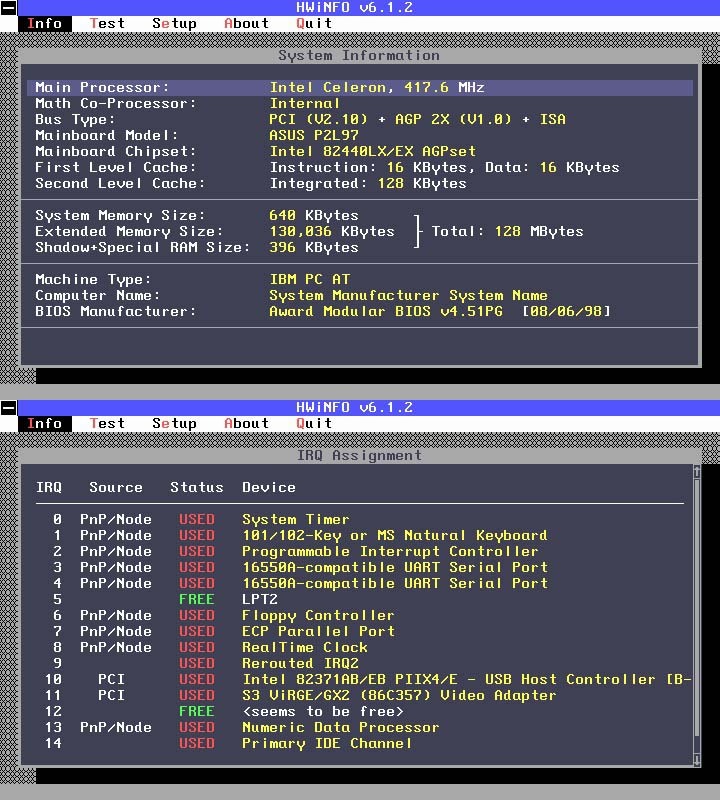Viewport: 720px width, 800px height.
Task: Click the Status column header
Action: (197, 487)
